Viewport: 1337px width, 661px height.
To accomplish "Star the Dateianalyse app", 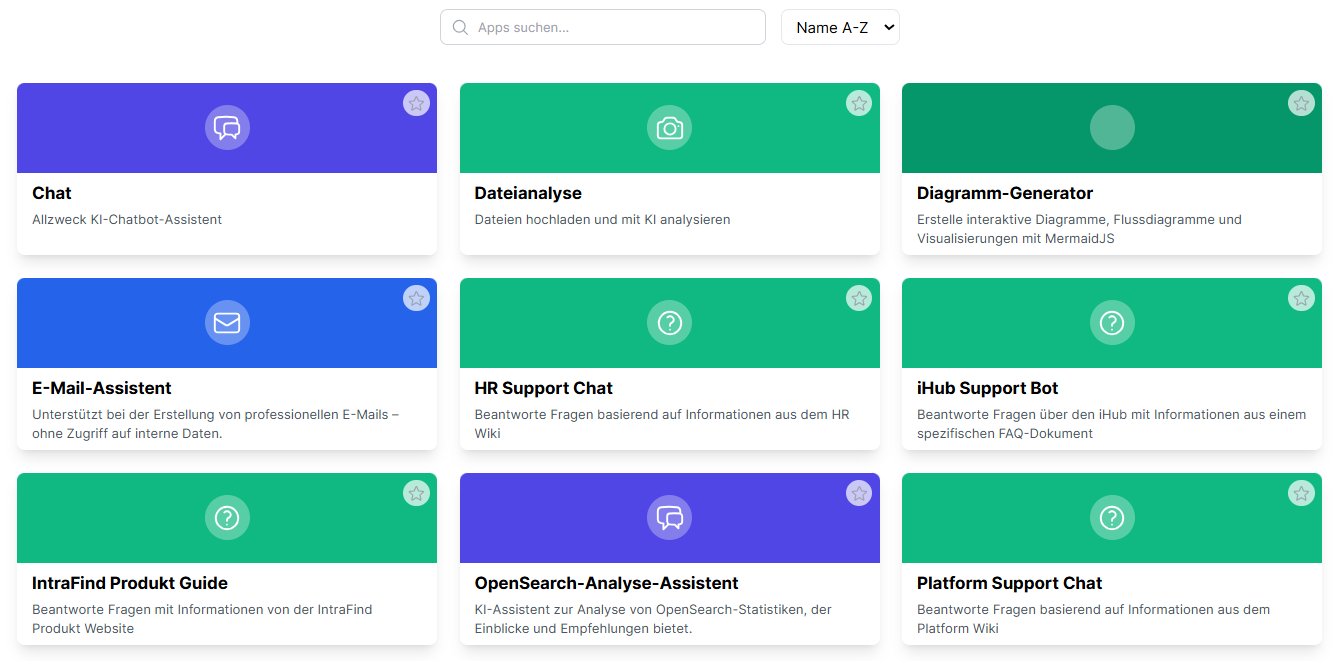I will pos(859,103).
